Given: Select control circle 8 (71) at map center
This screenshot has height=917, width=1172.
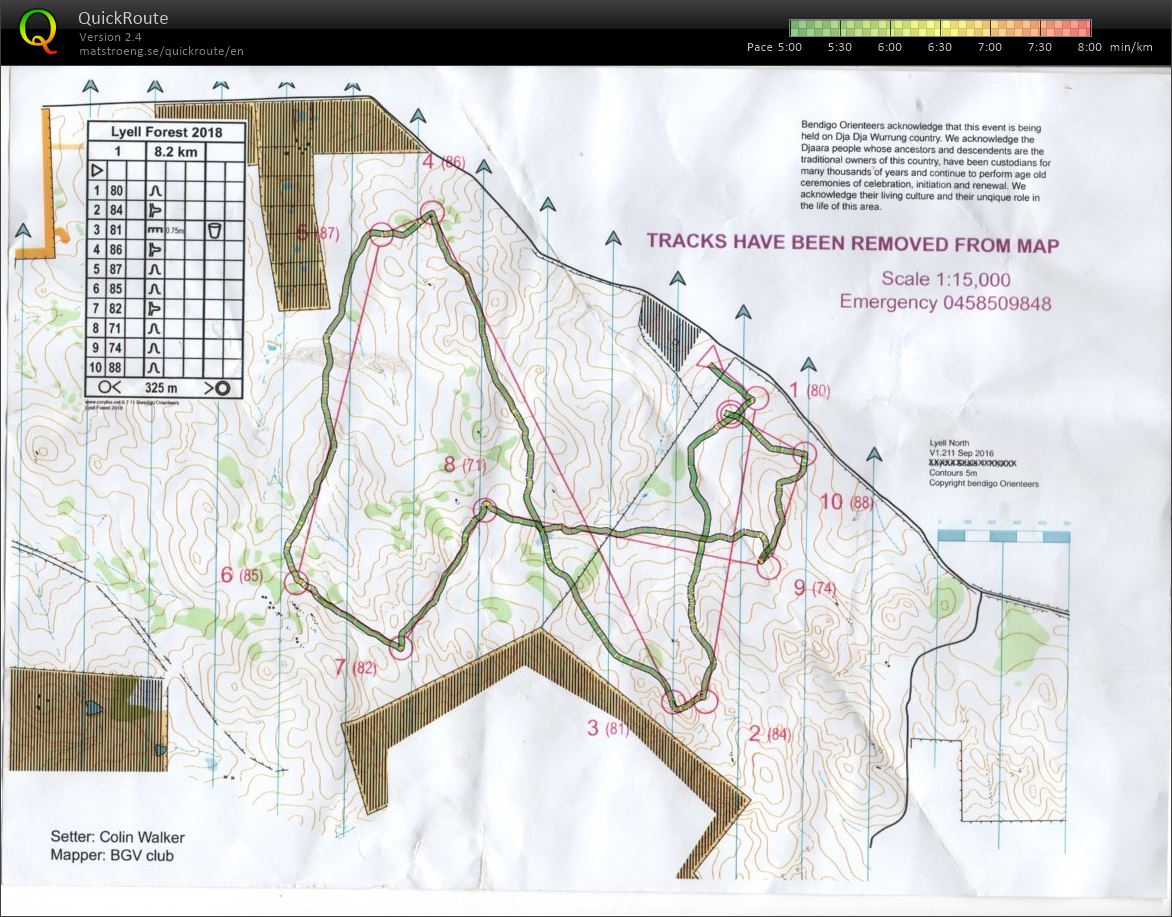Looking at the screenshot, I should point(485,508).
